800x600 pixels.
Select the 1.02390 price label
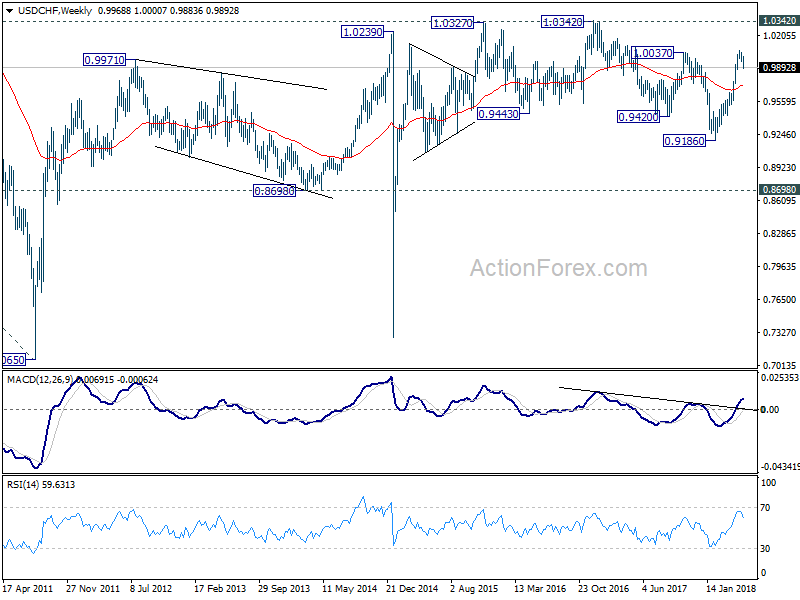click(x=362, y=32)
